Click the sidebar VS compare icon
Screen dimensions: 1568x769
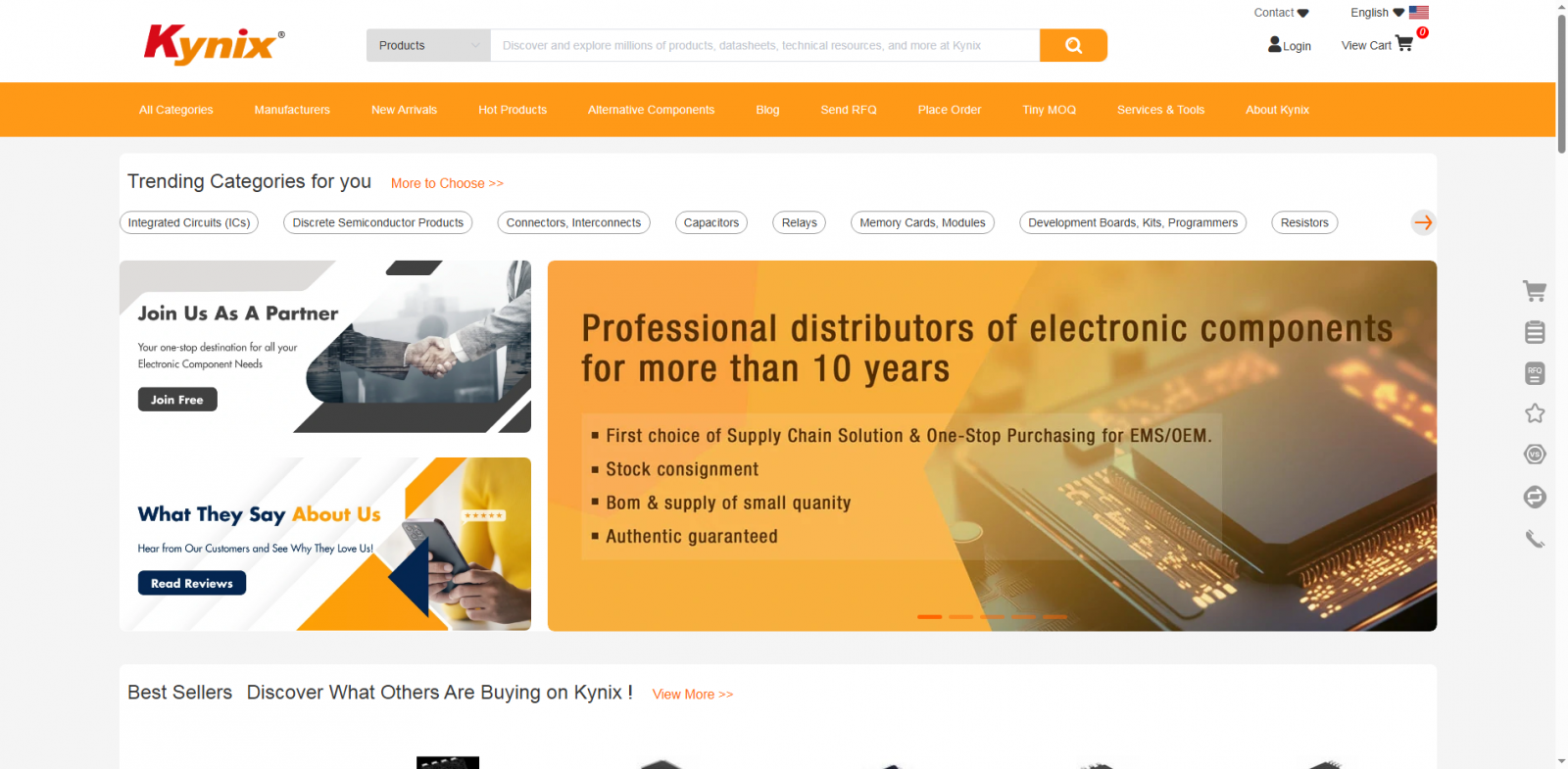(1535, 455)
